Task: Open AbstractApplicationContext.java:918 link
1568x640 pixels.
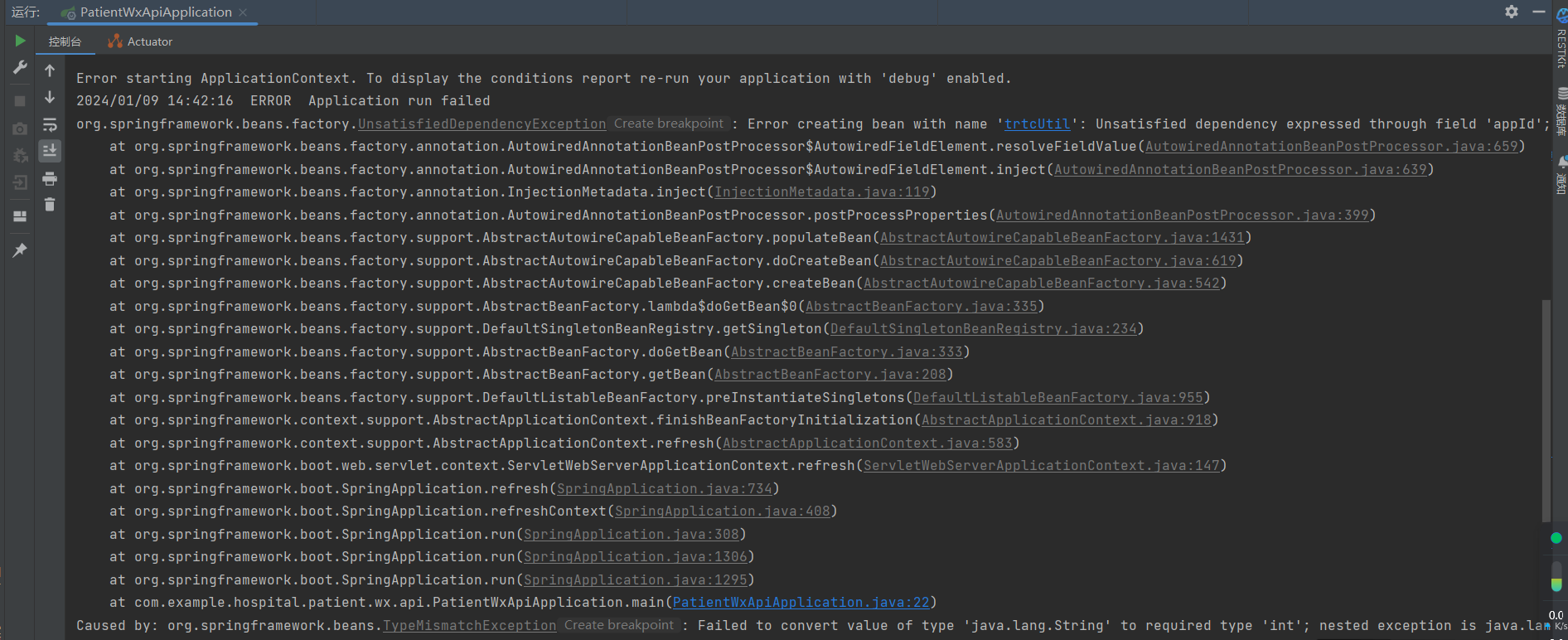Action: pos(1067,419)
